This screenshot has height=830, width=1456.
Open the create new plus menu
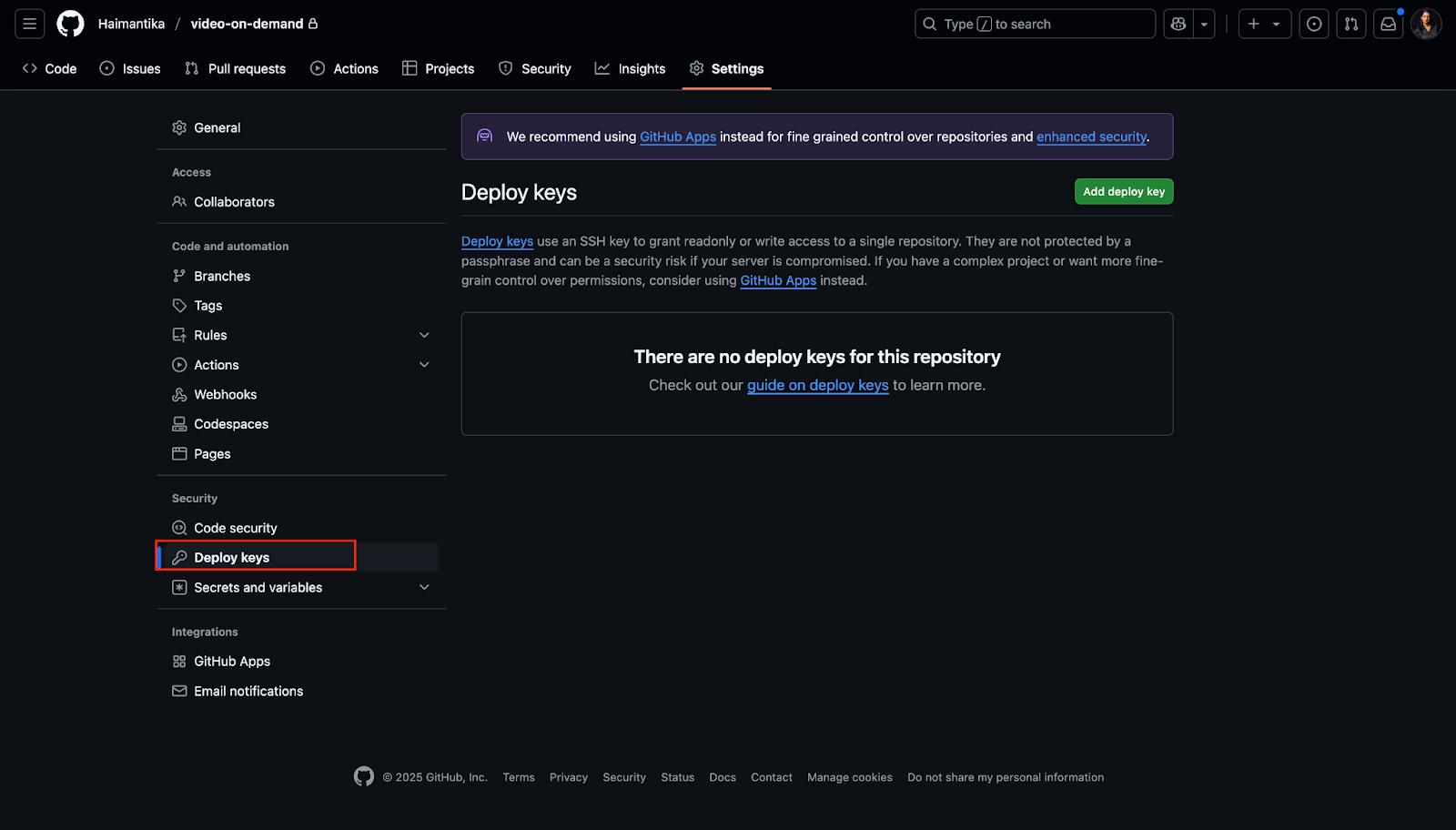point(1264,24)
